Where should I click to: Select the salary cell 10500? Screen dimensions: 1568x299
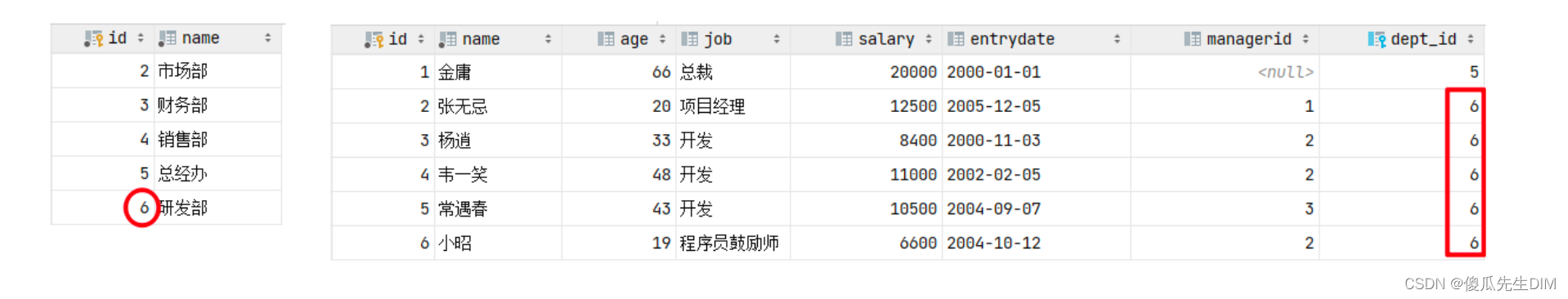(867, 209)
